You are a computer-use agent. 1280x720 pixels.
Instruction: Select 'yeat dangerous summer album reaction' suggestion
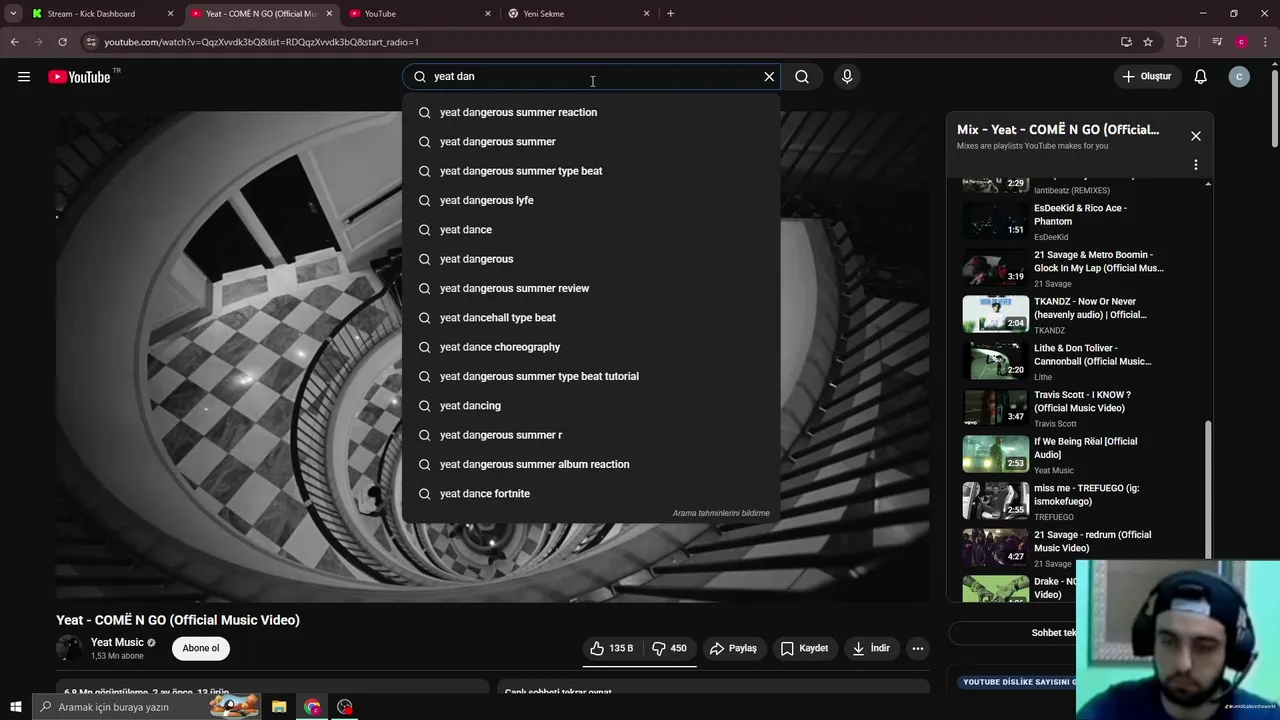tap(591, 464)
